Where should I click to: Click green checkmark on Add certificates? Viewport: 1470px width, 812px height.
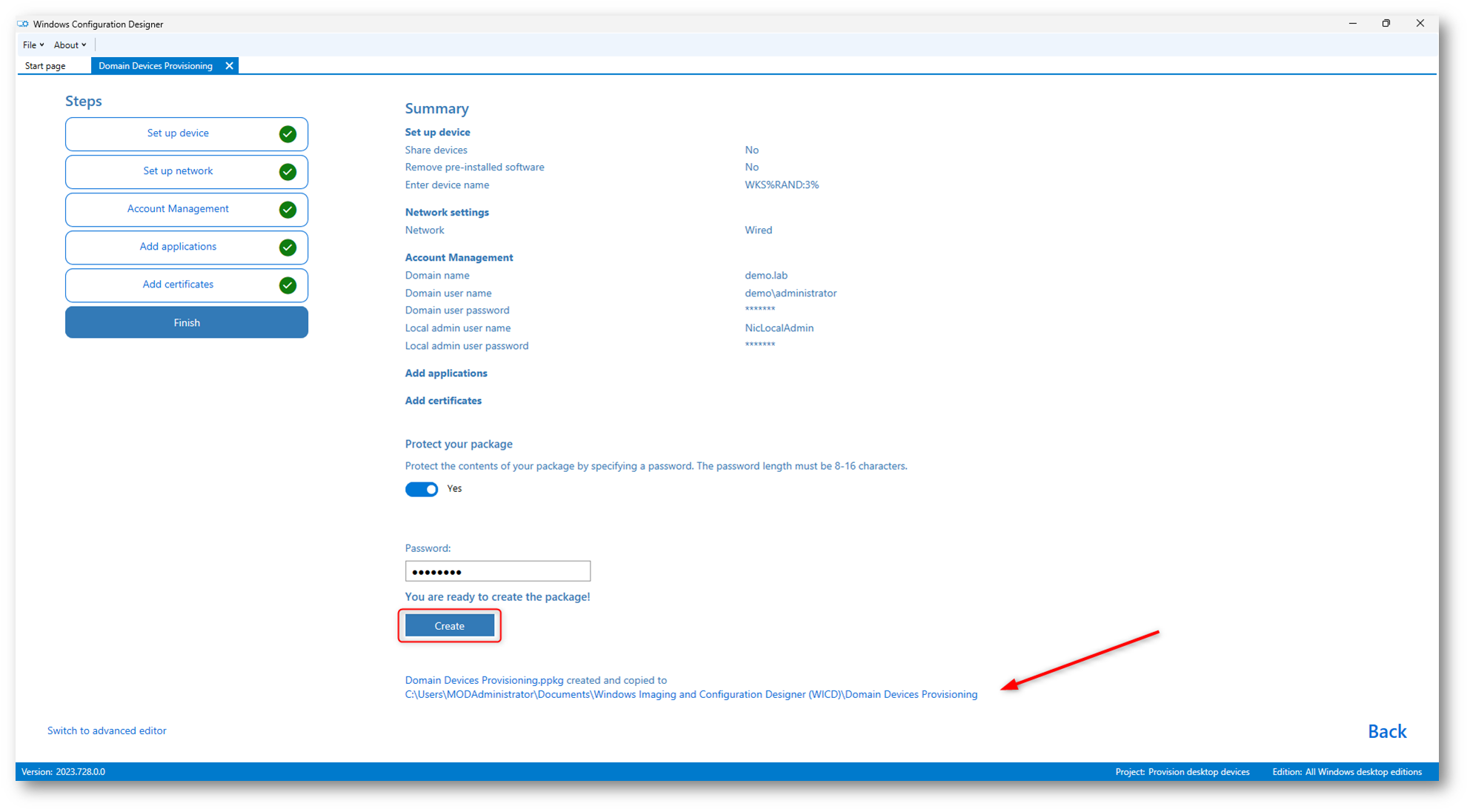tap(288, 285)
